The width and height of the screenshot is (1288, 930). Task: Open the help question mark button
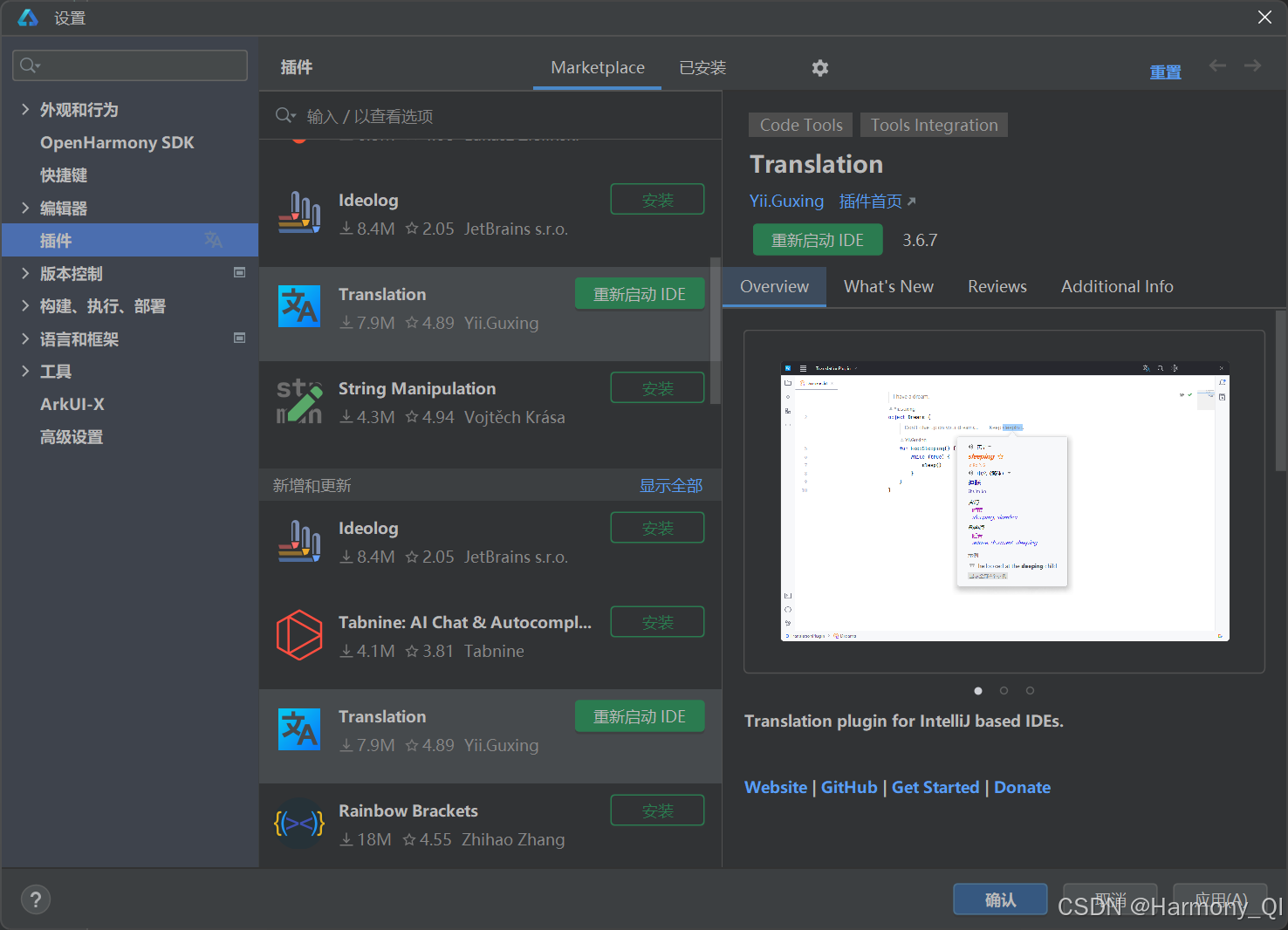(x=36, y=899)
